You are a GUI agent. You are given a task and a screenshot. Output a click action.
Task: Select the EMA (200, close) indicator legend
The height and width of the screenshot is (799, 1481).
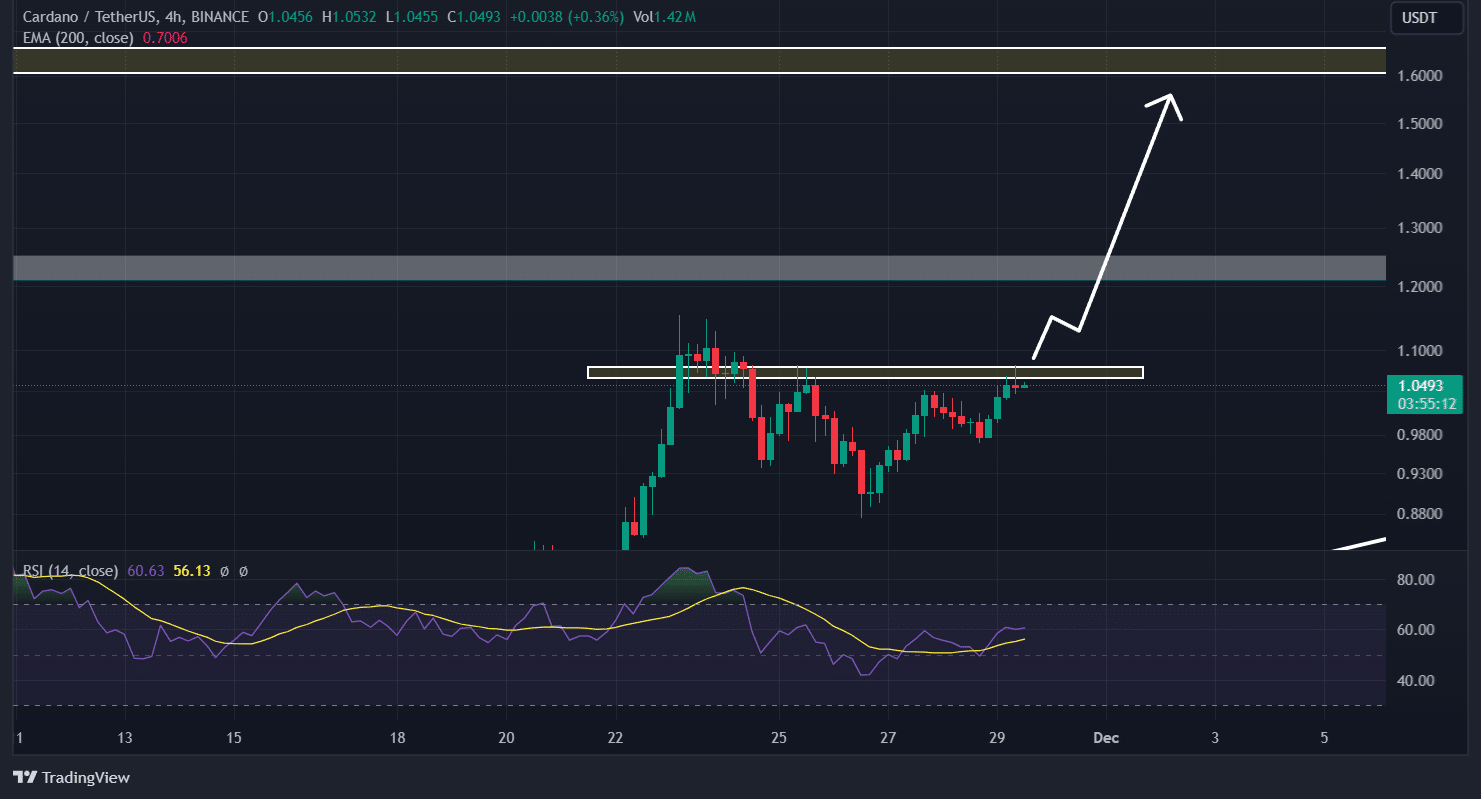(78, 38)
